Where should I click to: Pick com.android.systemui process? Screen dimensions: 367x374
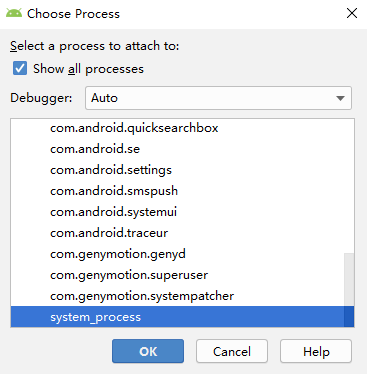click(182, 212)
